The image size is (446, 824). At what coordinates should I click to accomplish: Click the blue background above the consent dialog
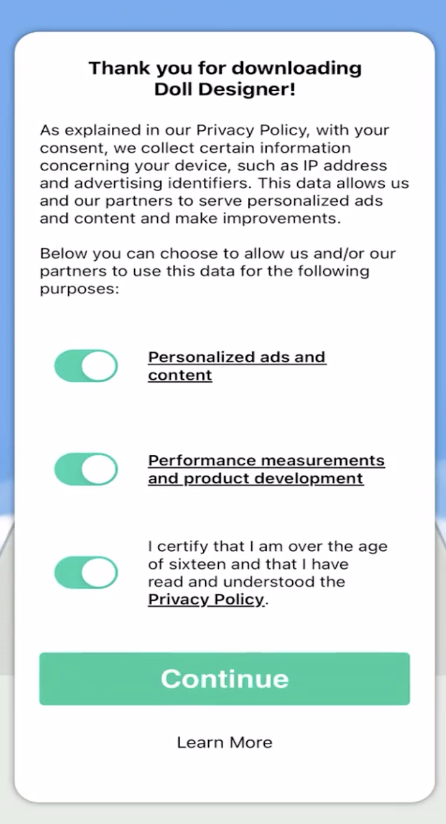(223, 15)
